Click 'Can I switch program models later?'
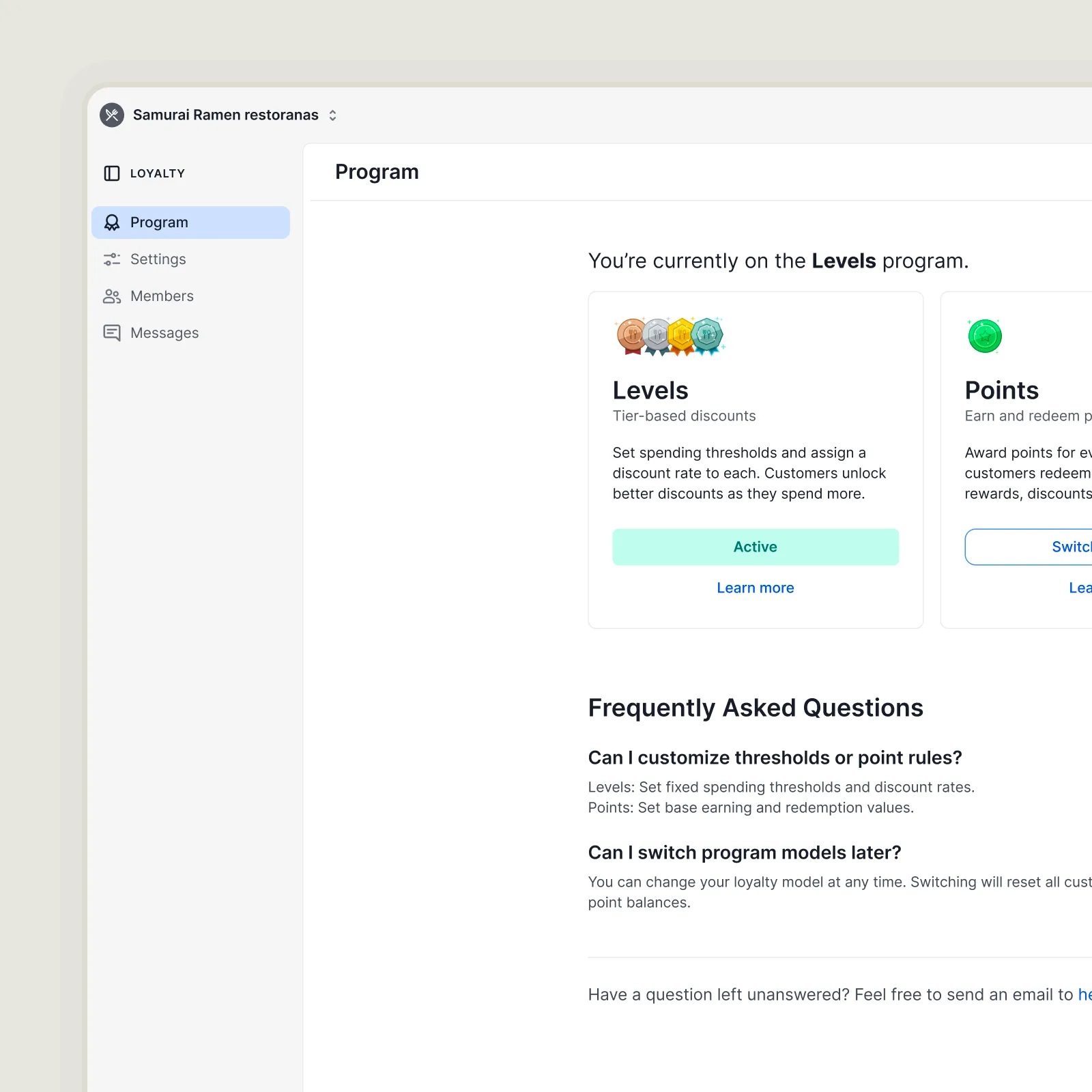This screenshot has height=1092, width=1092. (x=745, y=852)
